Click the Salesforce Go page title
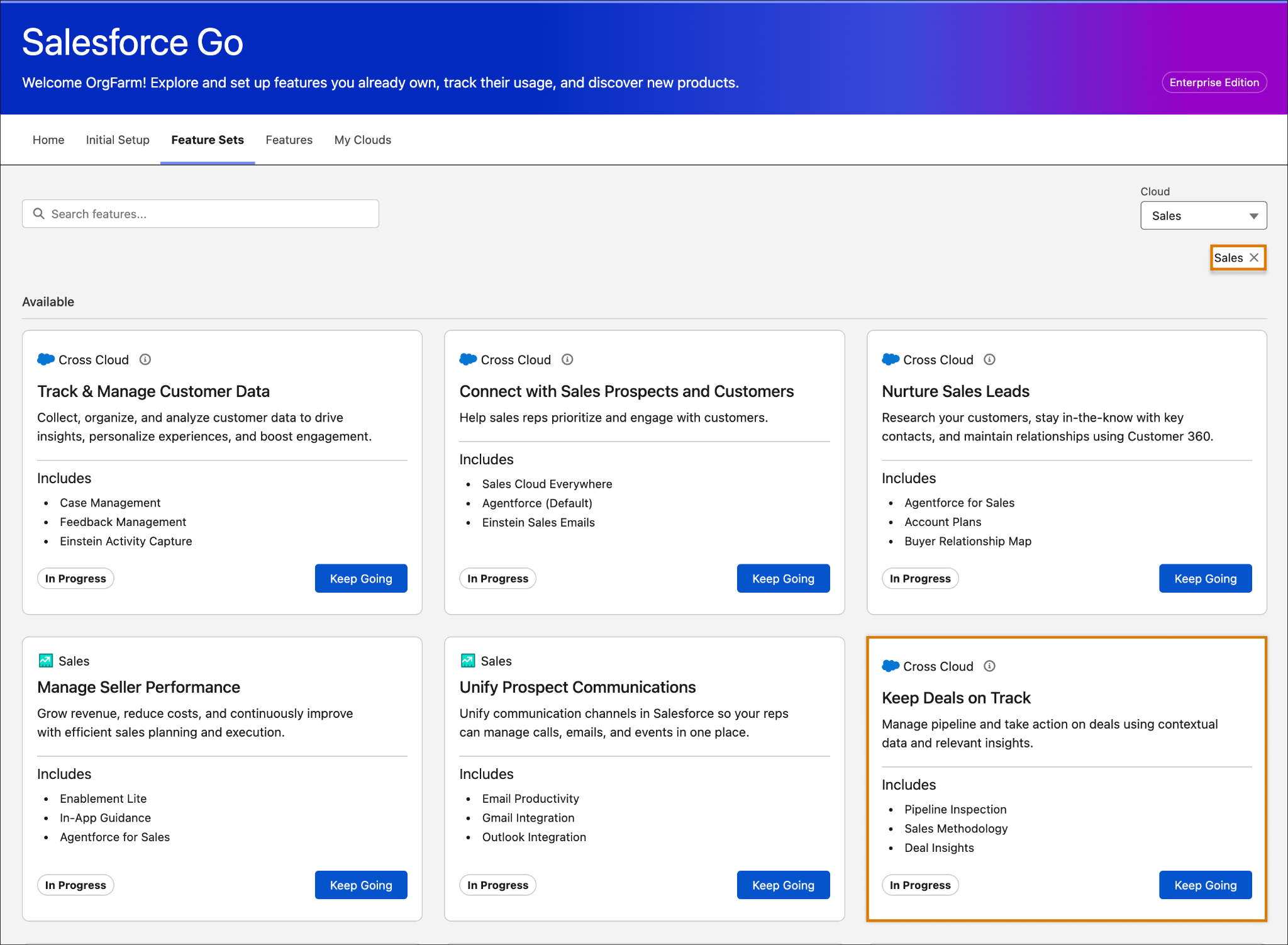 tap(133, 42)
